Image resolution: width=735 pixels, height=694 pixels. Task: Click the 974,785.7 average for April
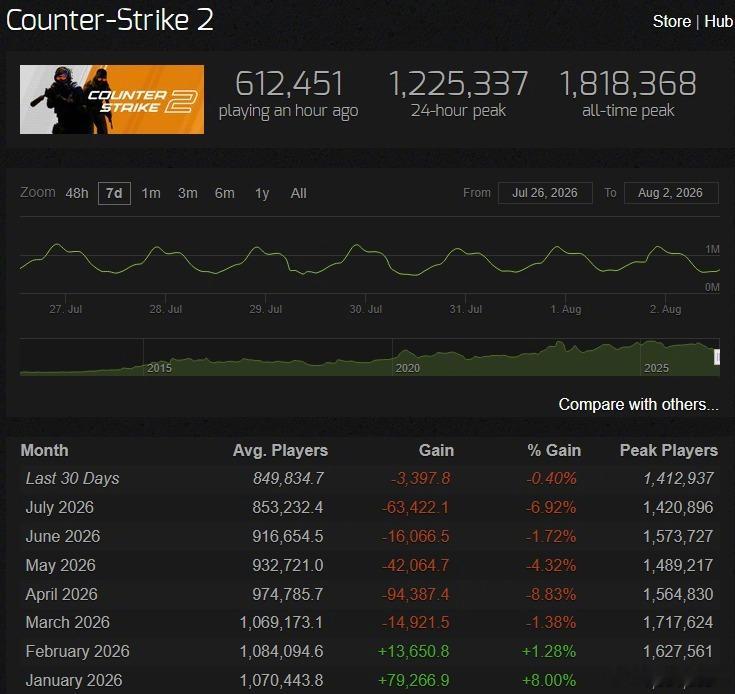click(x=288, y=594)
